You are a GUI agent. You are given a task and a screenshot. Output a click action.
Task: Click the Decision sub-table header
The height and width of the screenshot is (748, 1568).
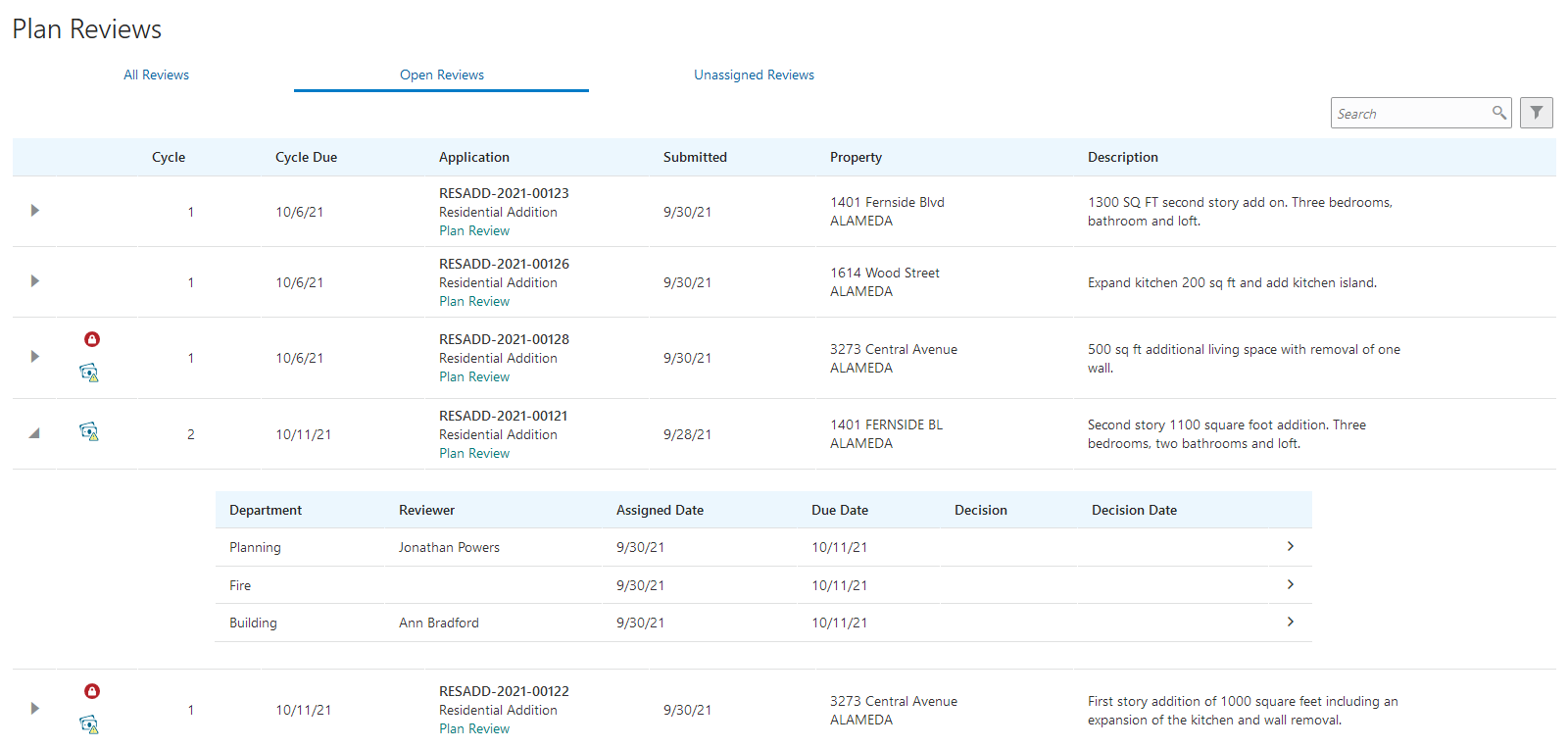(x=981, y=510)
